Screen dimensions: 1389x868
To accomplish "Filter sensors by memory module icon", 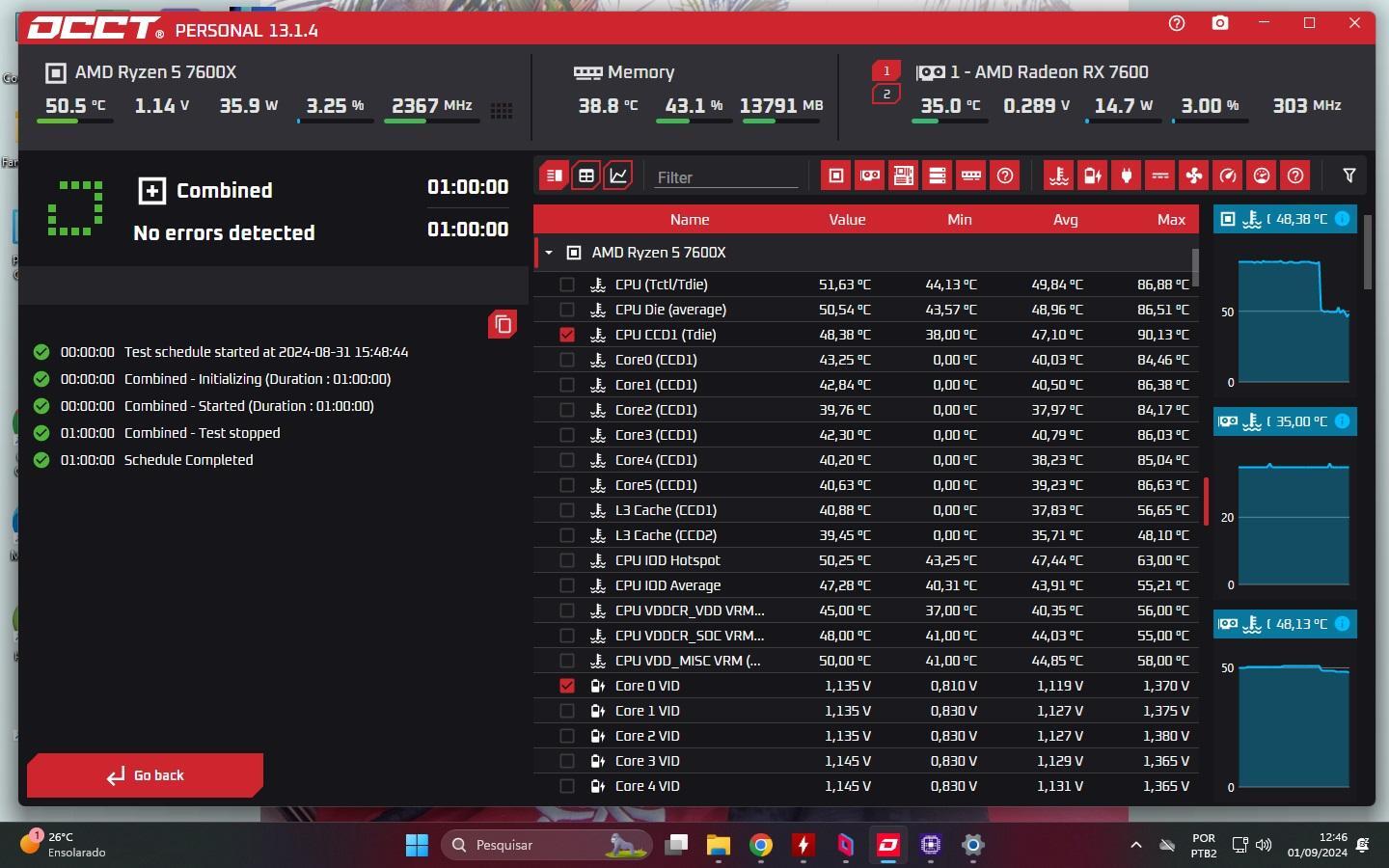I will [971, 176].
